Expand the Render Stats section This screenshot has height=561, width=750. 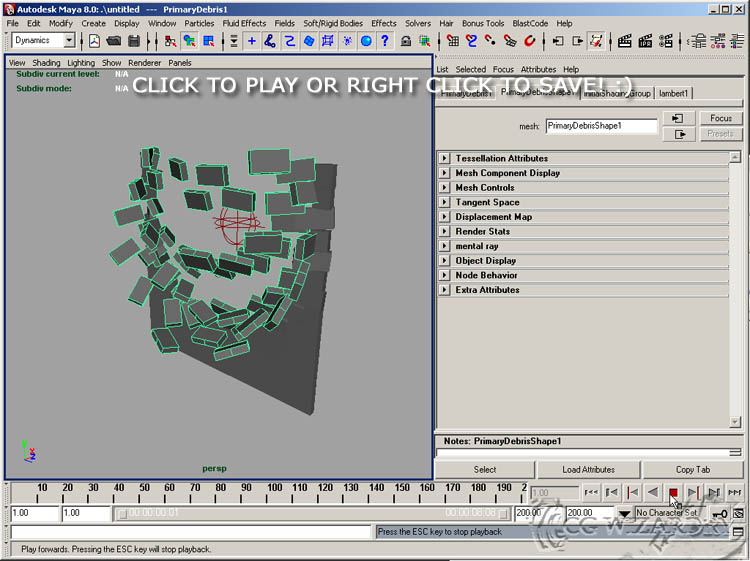pos(444,231)
